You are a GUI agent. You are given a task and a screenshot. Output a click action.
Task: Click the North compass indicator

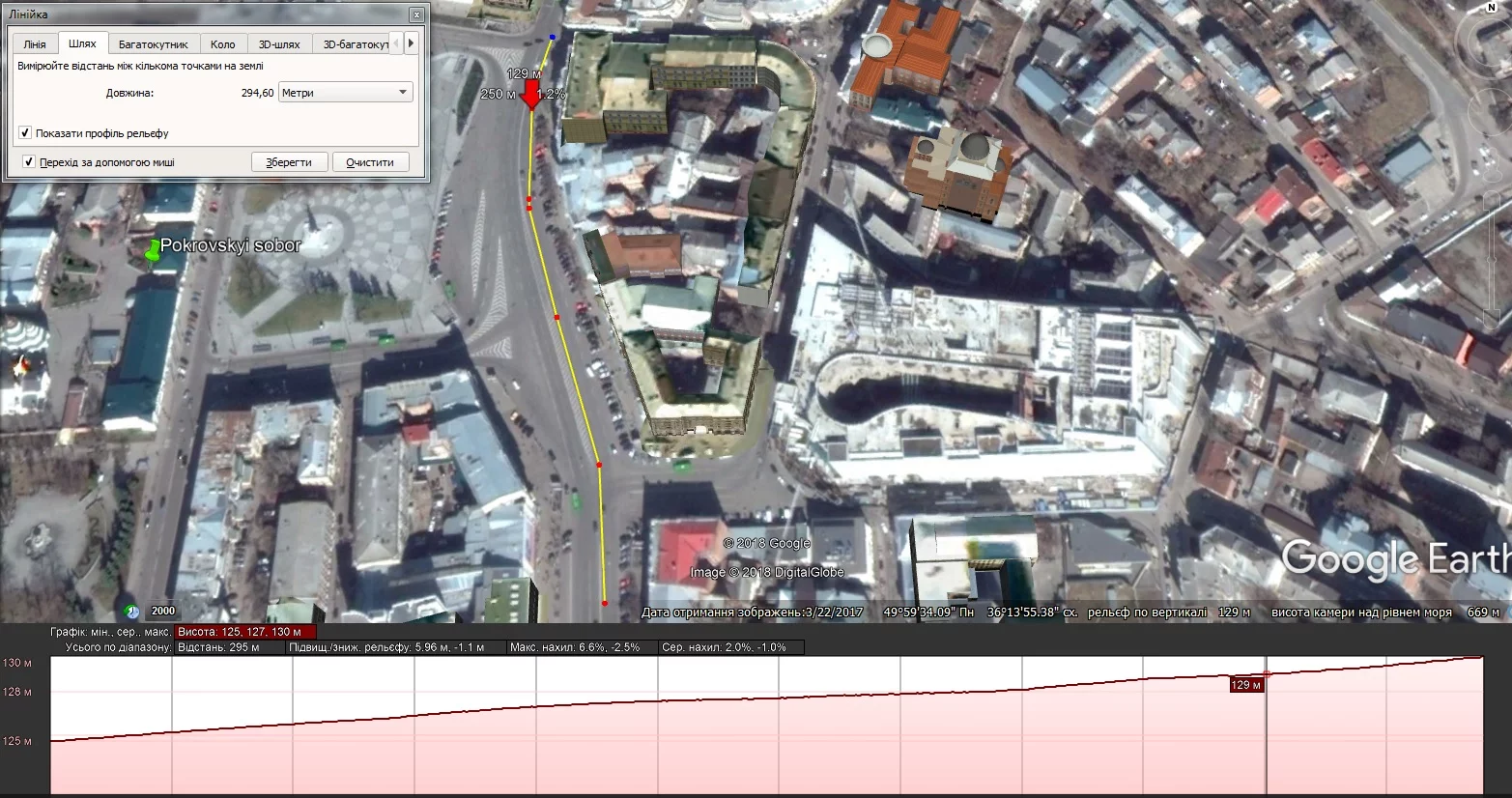(1492, 8)
